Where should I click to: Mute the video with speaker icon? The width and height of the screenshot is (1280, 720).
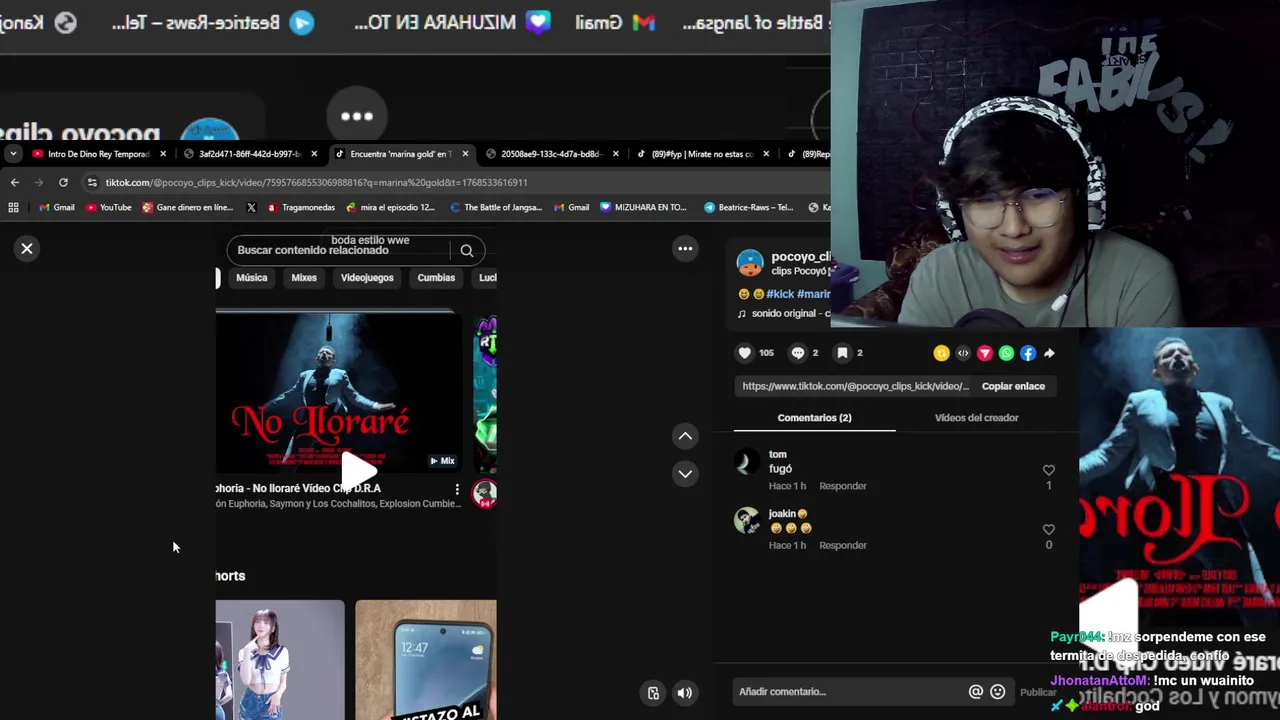click(x=685, y=692)
